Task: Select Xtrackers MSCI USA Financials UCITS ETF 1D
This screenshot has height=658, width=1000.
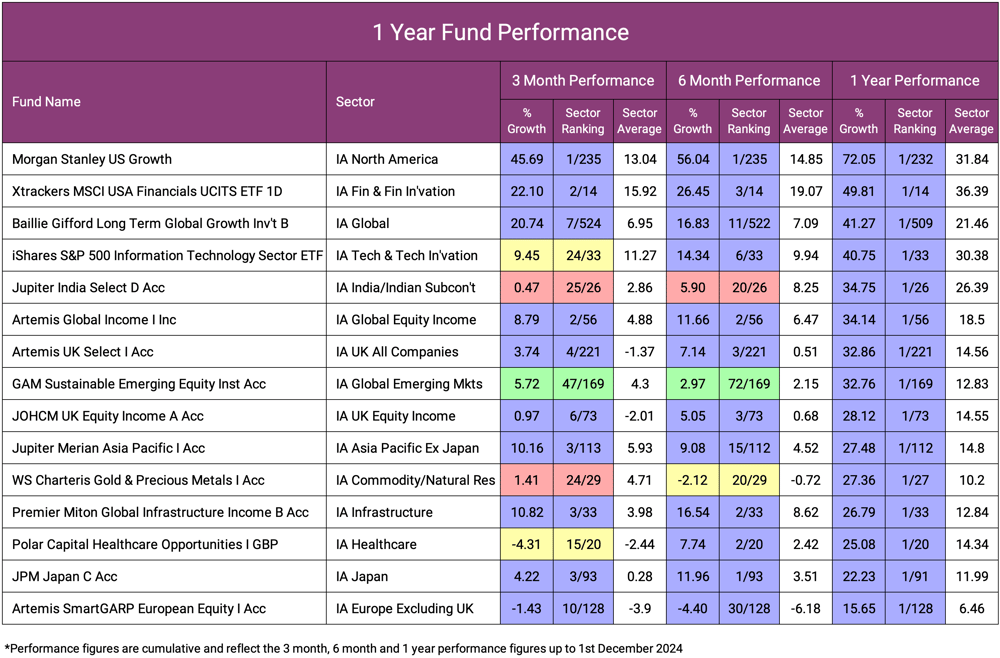Action: [x=147, y=191]
